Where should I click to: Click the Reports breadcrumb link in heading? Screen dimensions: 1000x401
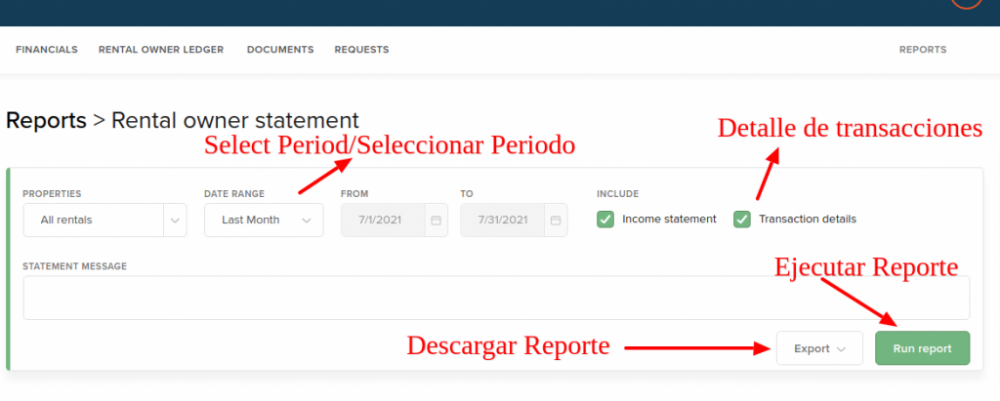point(46,121)
